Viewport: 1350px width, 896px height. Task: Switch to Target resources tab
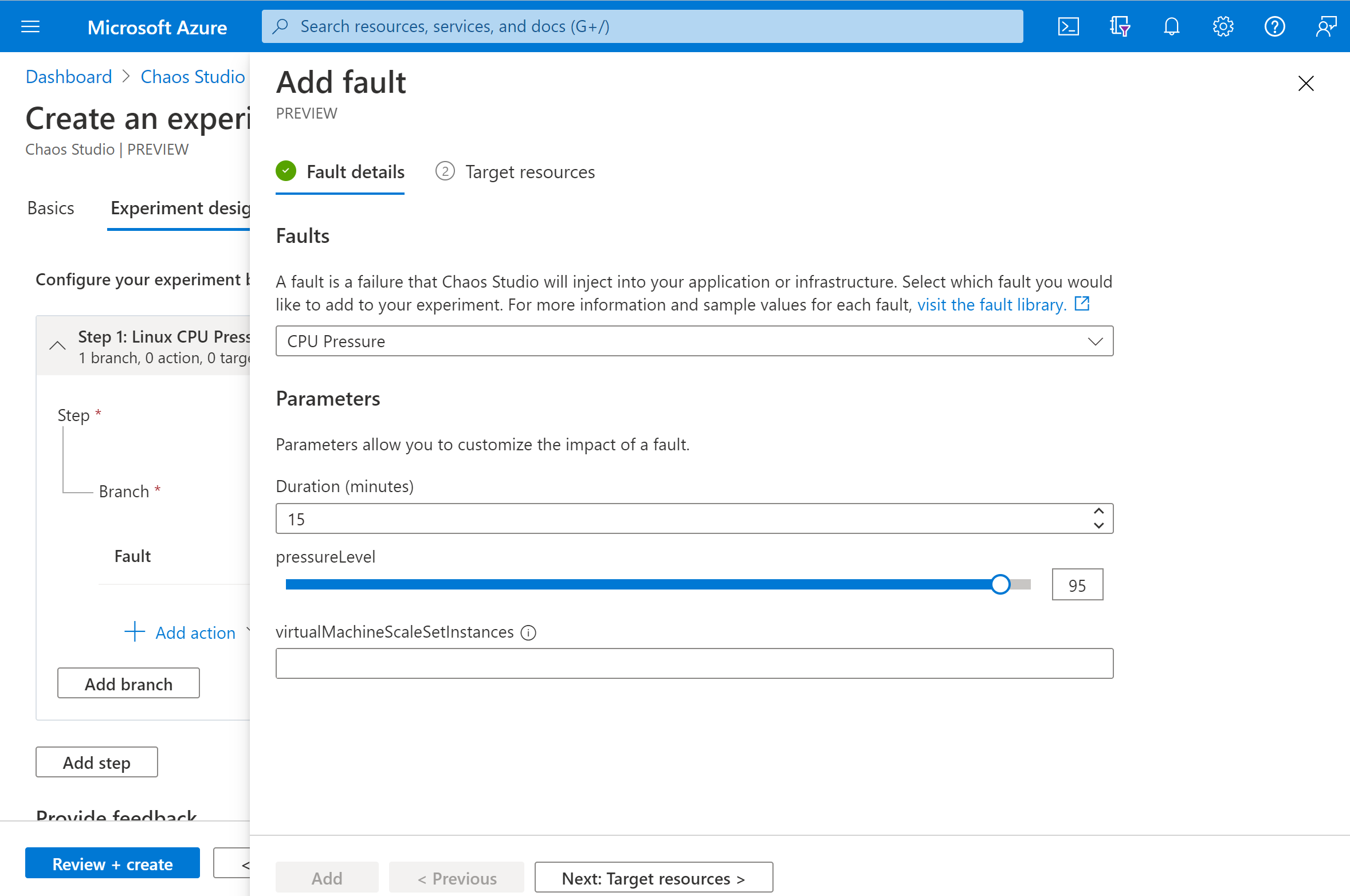coord(529,171)
